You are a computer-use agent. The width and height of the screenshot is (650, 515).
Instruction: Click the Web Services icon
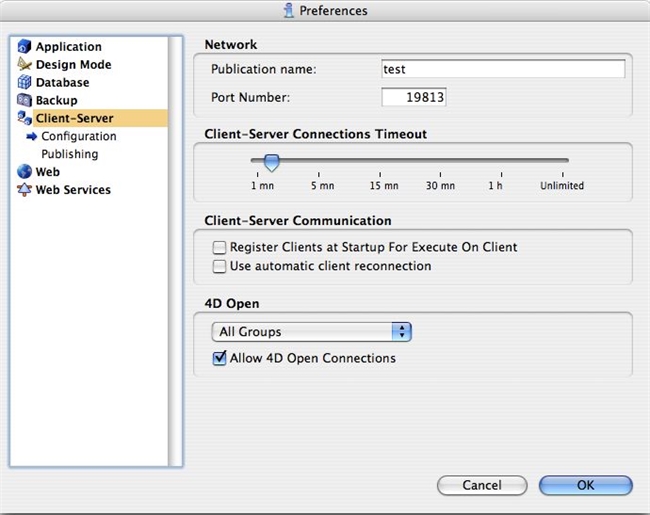[x=25, y=190]
